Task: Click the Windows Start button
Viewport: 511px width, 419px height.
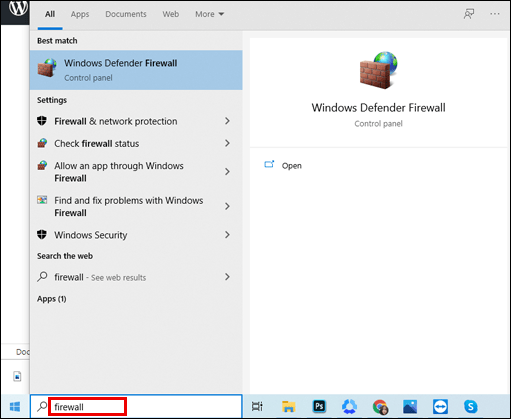Action: pos(15,407)
